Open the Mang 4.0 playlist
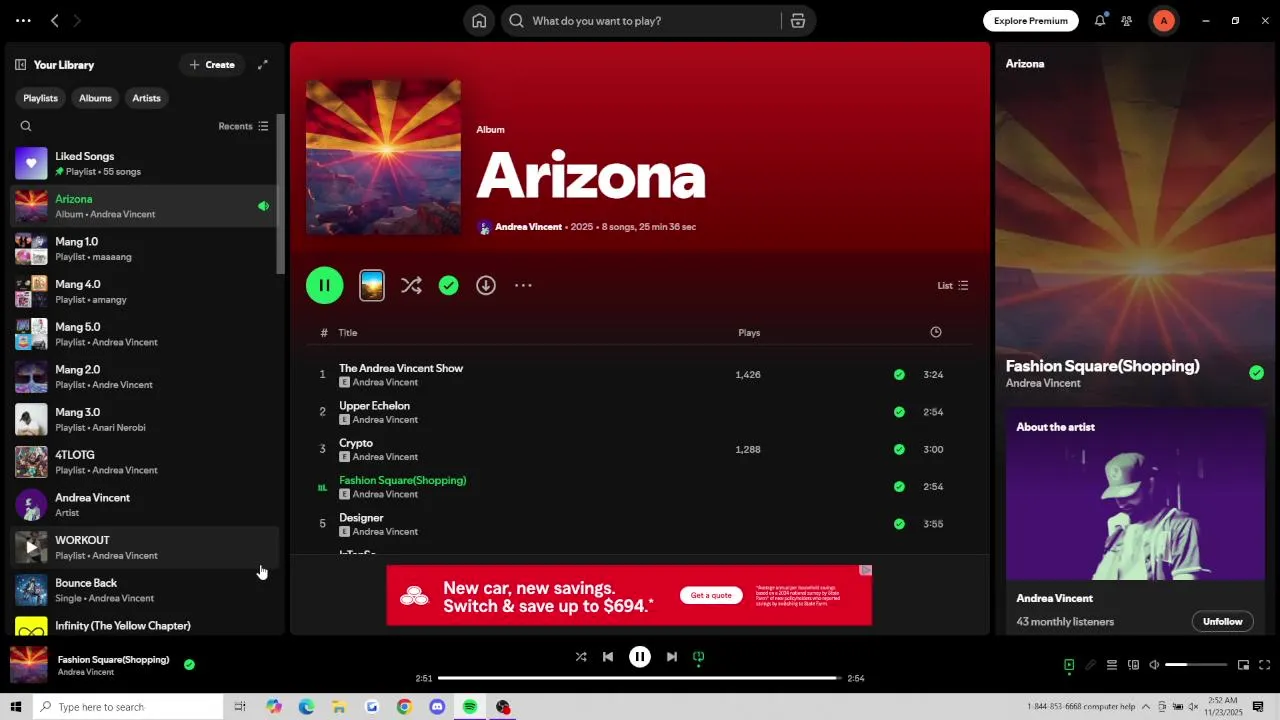 142,291
